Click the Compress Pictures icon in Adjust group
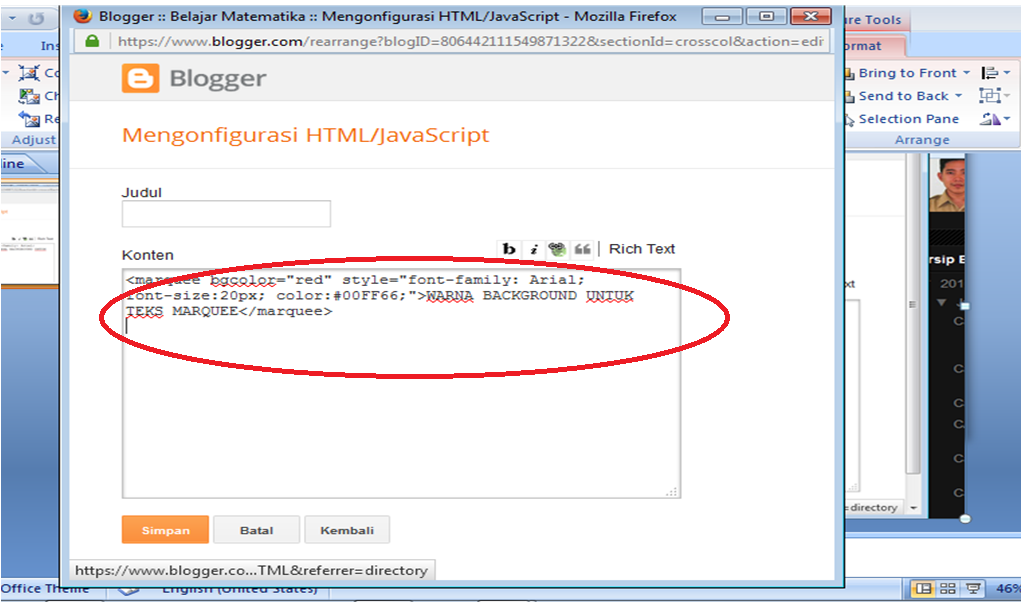Image resolution: width=1022 pixels, height=603 pixels. pos(29,73)
